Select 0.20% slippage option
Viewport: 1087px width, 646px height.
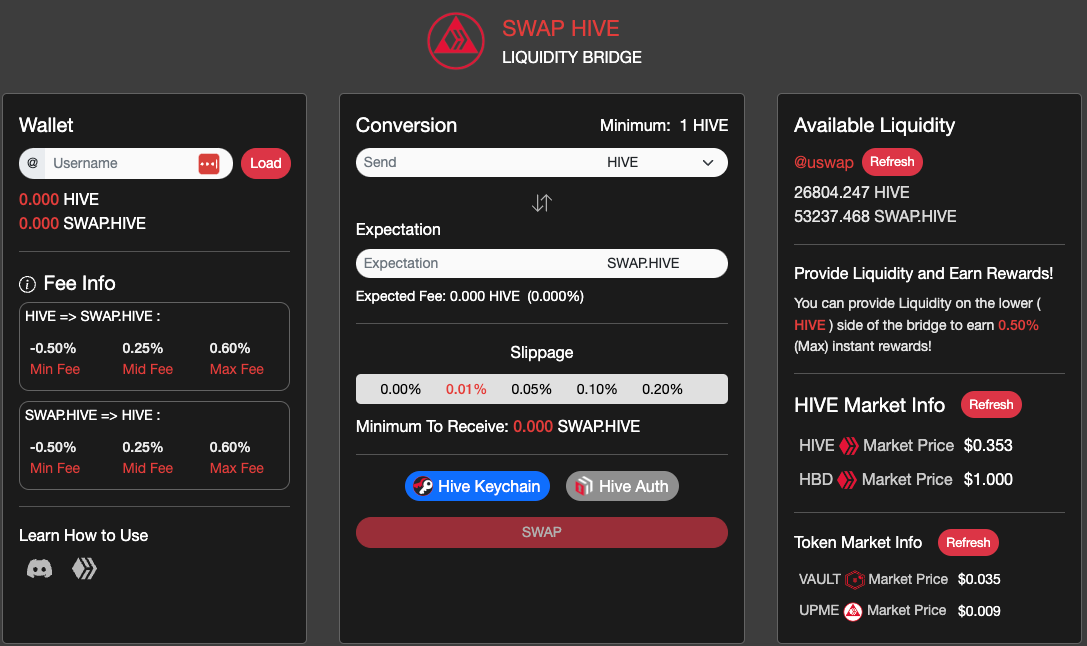662,390
